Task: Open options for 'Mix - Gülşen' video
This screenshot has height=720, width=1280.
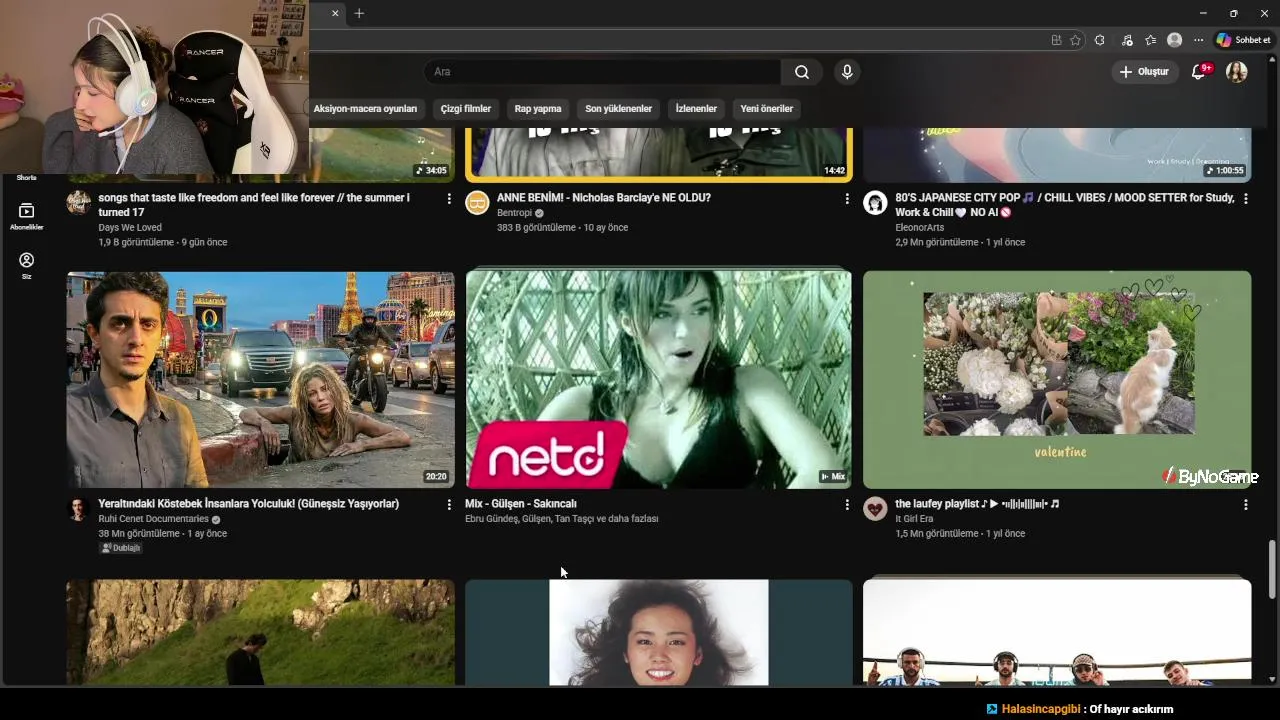Action: pyautogui.click(x=846, y=505)
